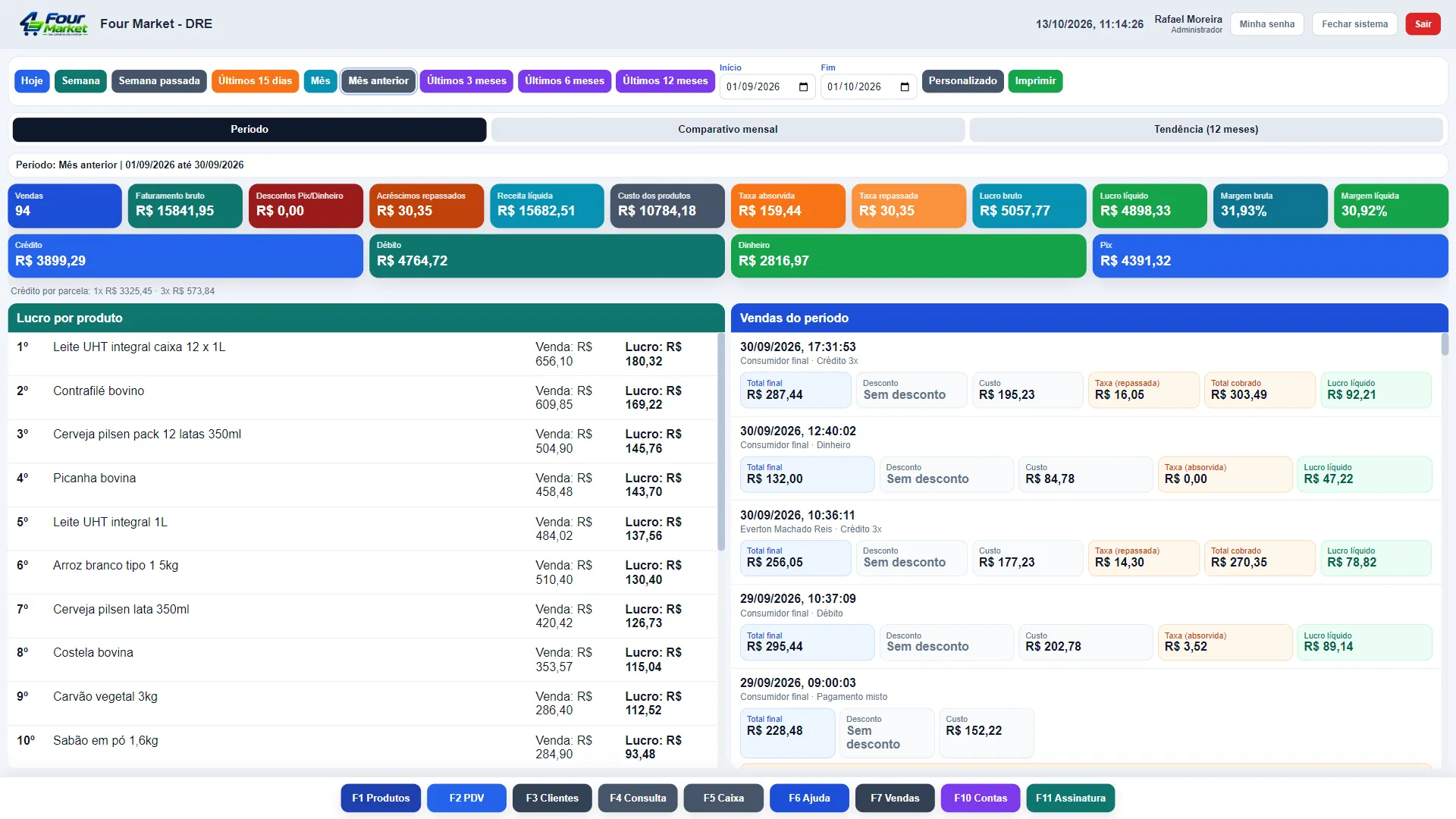The width and height of the screenshot is (1456, 819).
Task: Select product row Contrafilé bovino
Action: click(362, 398)
